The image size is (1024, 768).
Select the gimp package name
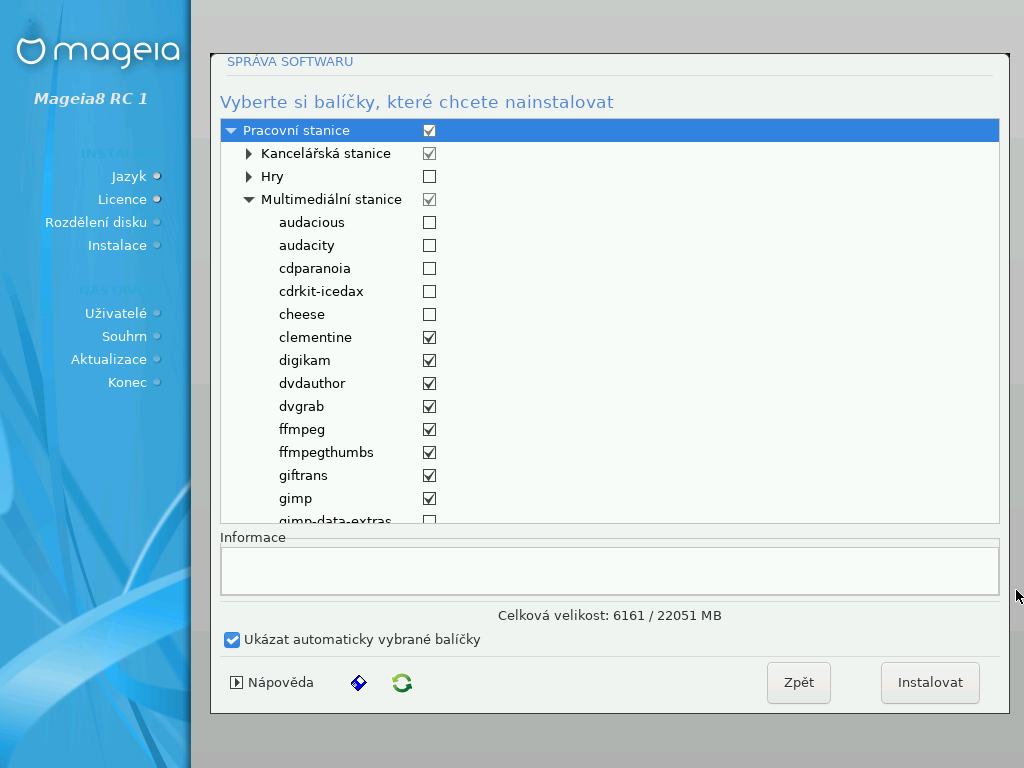(295, 499)
